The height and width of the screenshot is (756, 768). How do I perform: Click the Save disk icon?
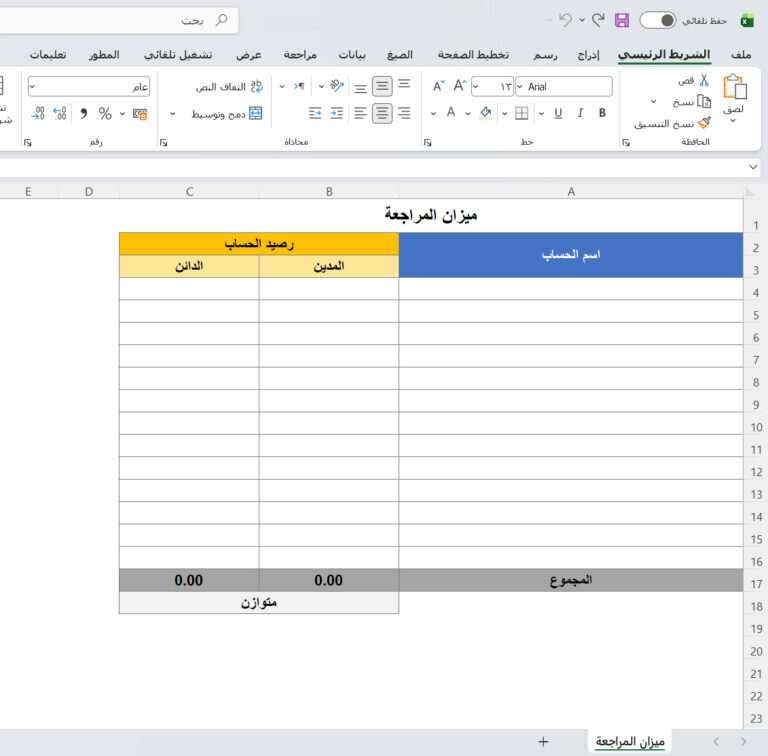622,20
